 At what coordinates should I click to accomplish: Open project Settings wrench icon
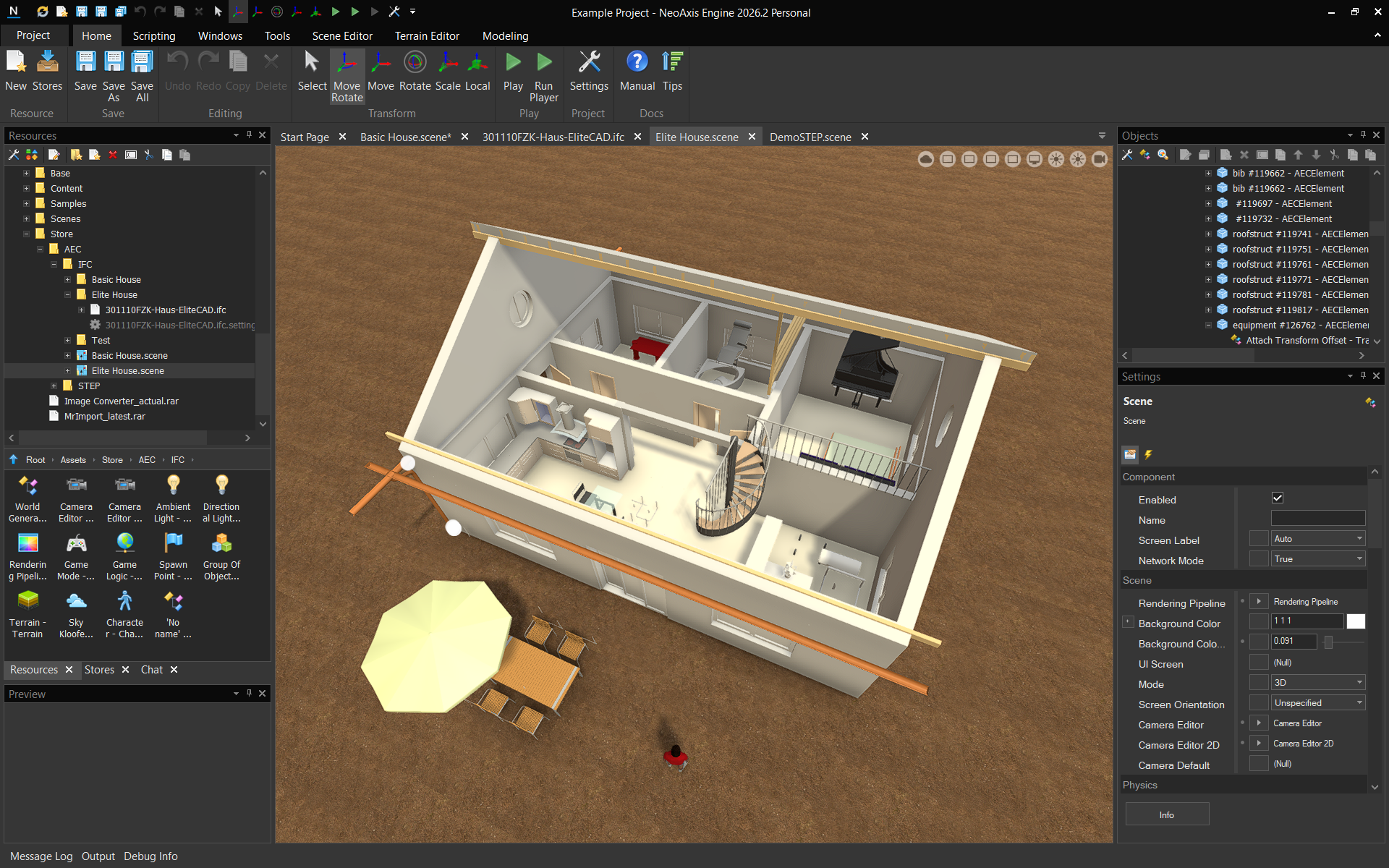click(589, 71)
